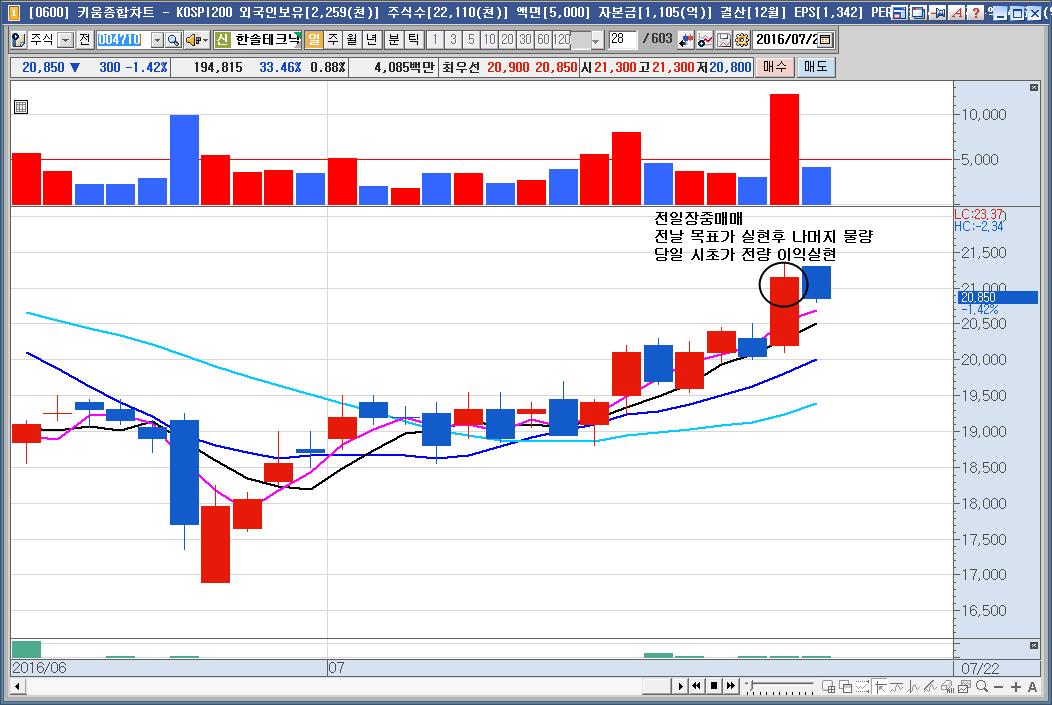Viewport: 1052px width, 705px height.
Task: Click the diagonal multi-line icon at bottom
Action: tap(930, 686)
